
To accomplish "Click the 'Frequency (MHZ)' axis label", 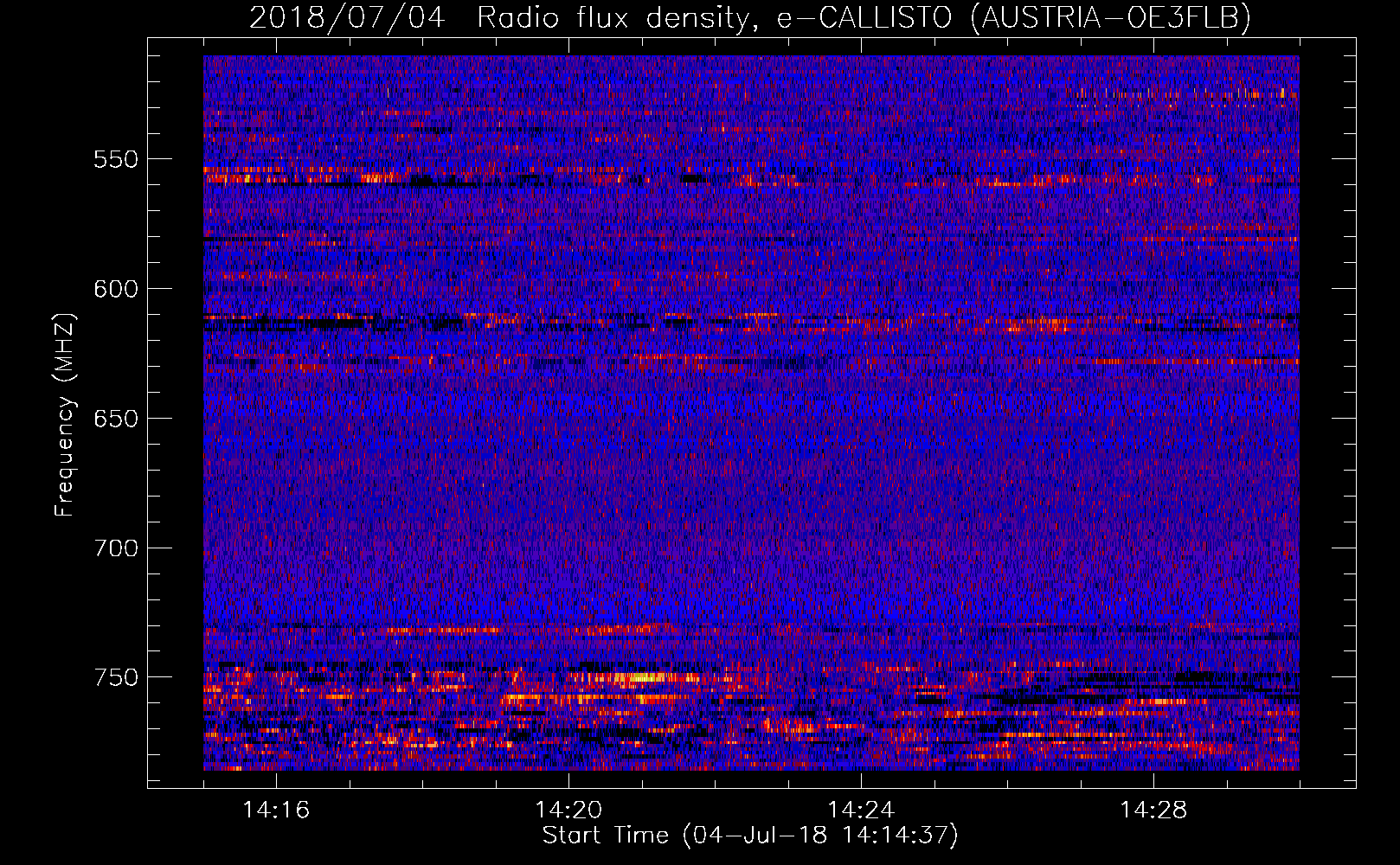I will click(x=65, y=414).
